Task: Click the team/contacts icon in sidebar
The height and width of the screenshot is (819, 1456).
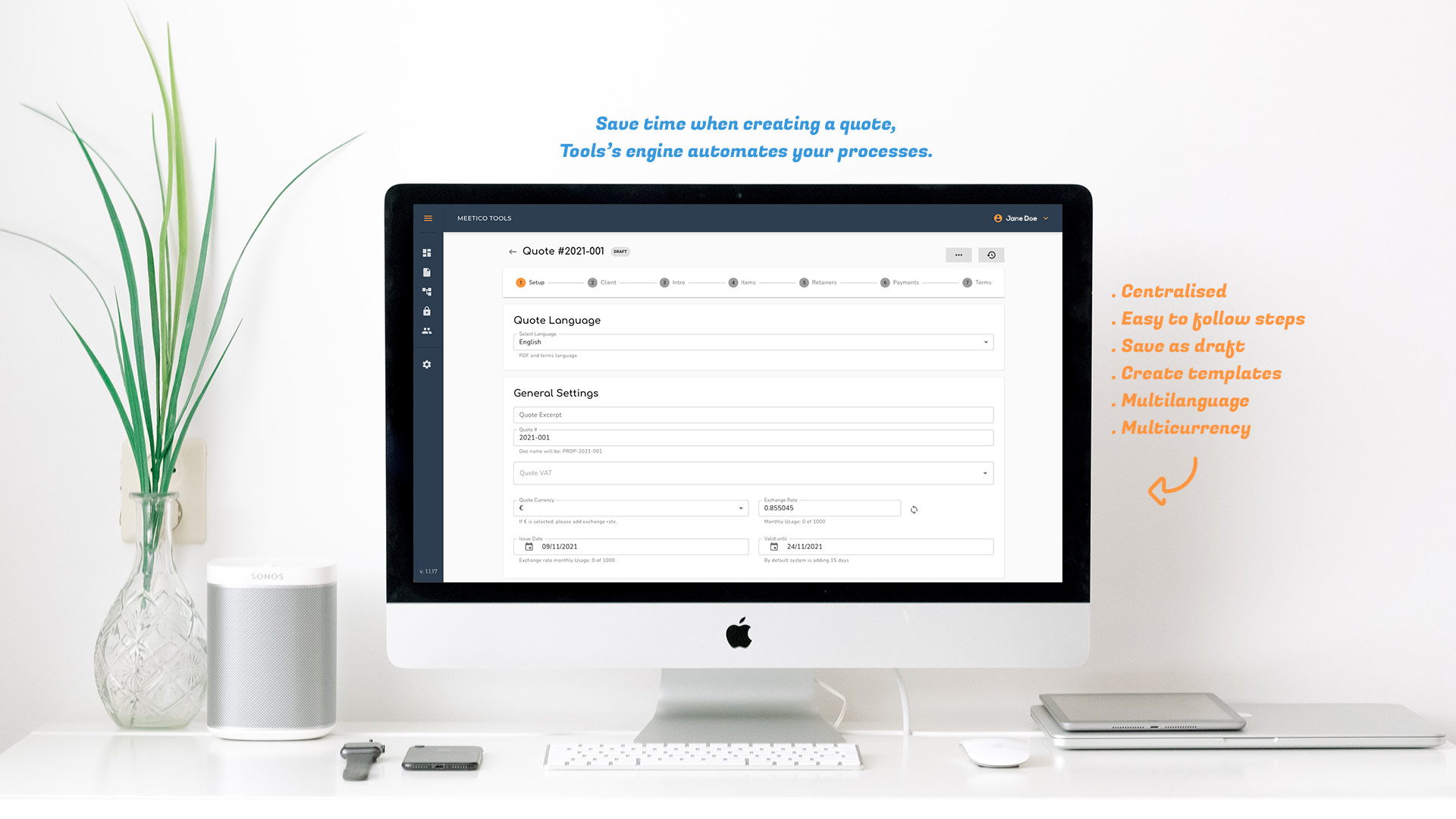Action: 427,331
